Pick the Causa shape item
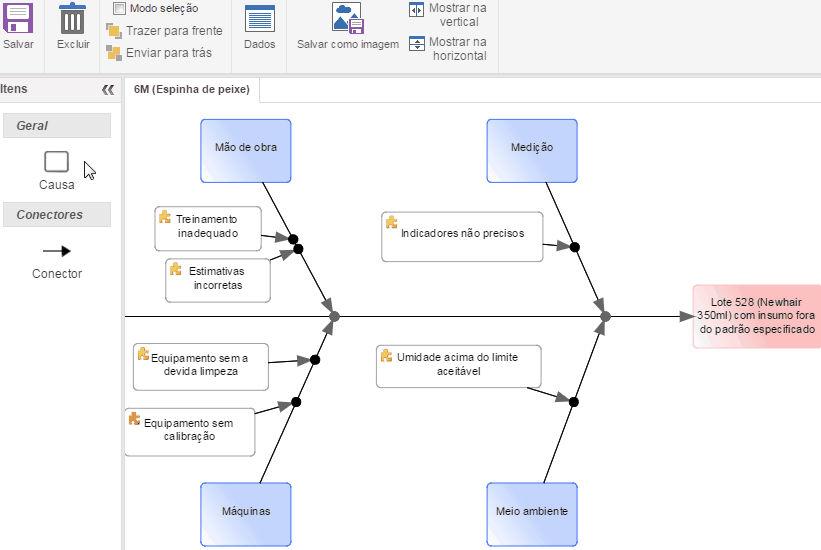Screen dimensions: 821x550 [x=57, y=162]
